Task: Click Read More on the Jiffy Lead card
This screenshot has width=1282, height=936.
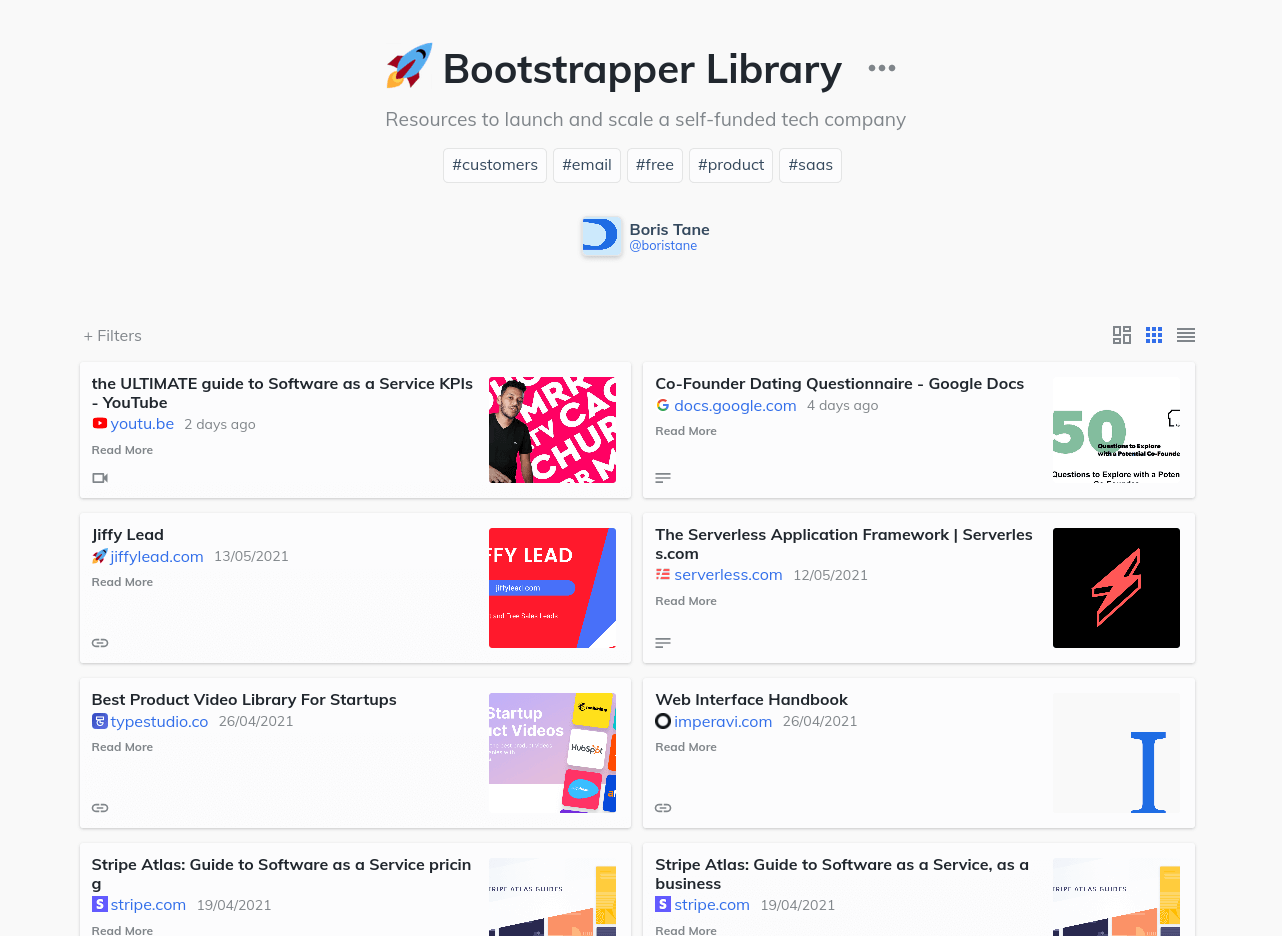Action: [x=122, y=582]
